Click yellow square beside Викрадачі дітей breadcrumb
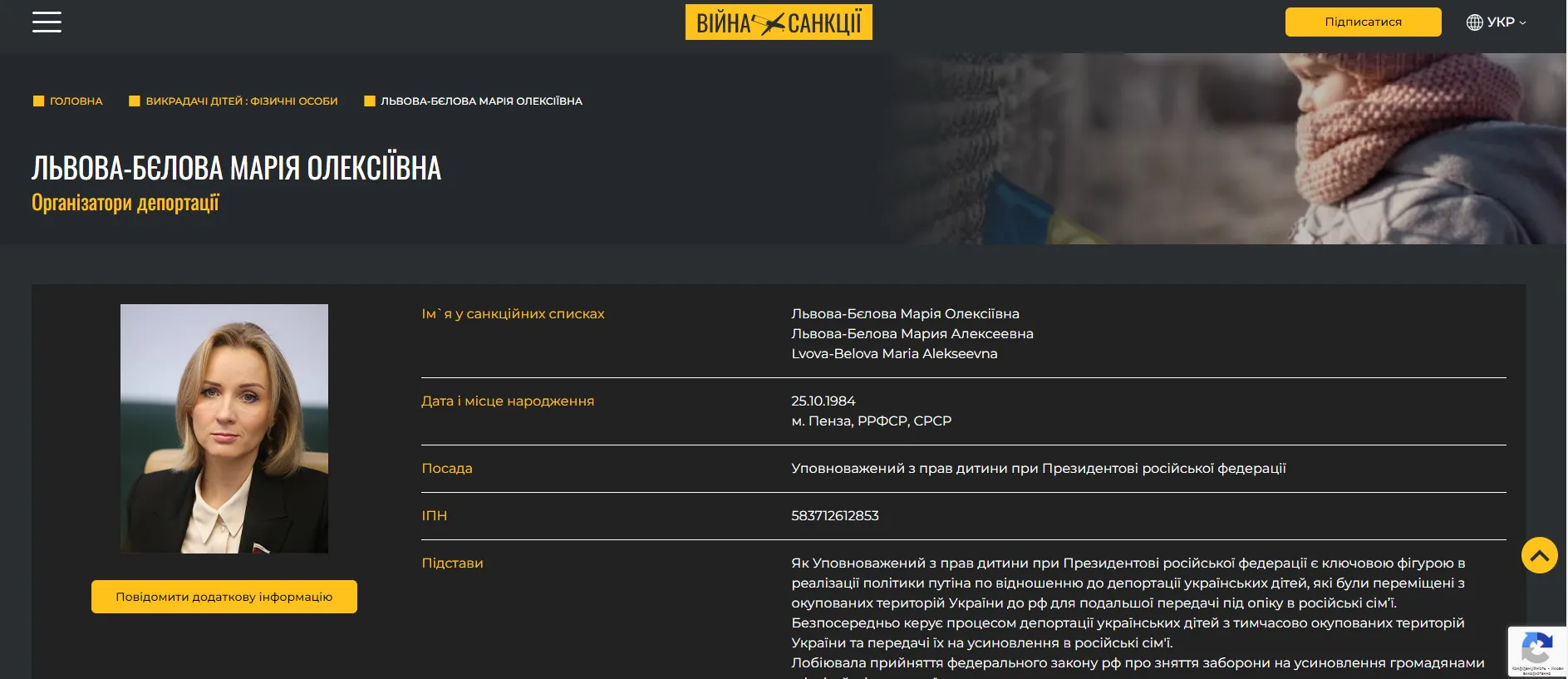The width and height of the screenshot is (1568, 679). [x=135, y=101]
